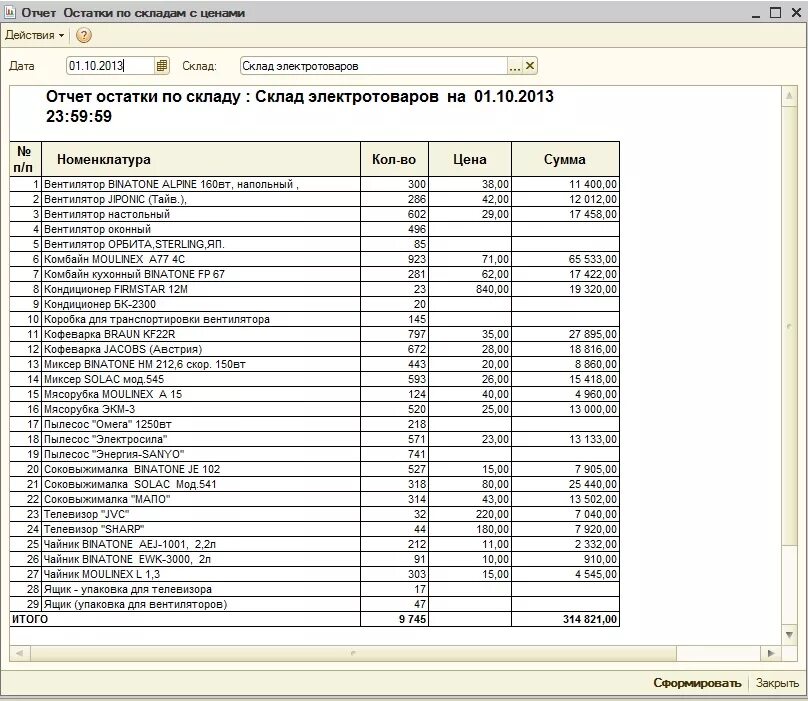Click the Сформировать button
This screenshot has width=808, height=701.
697,683
